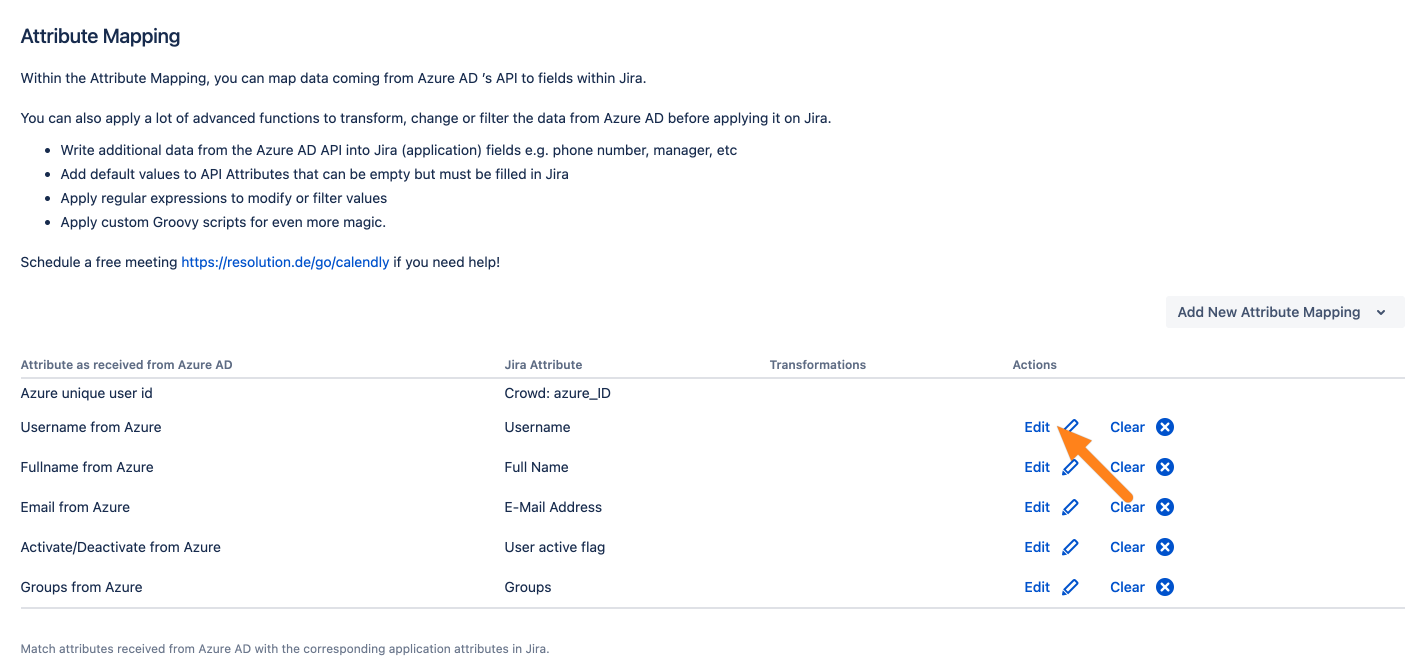Clear the Email from Azure mapping

[1127, 507]
